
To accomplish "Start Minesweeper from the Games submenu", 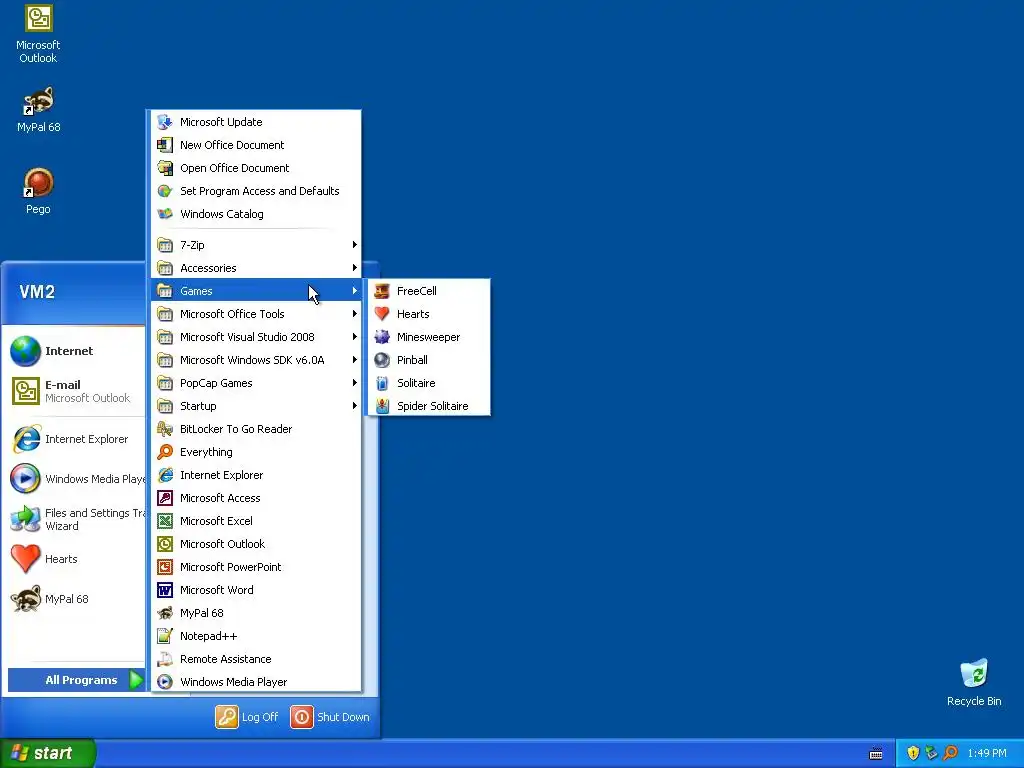I will coord(429,337).
